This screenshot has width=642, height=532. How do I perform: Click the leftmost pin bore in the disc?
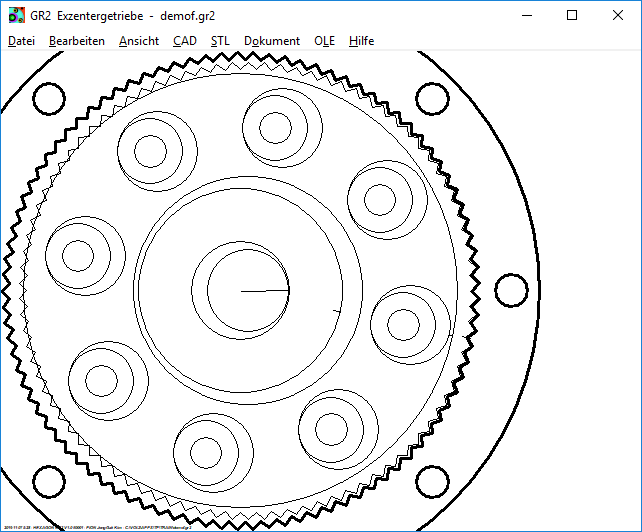click(78, 254)
